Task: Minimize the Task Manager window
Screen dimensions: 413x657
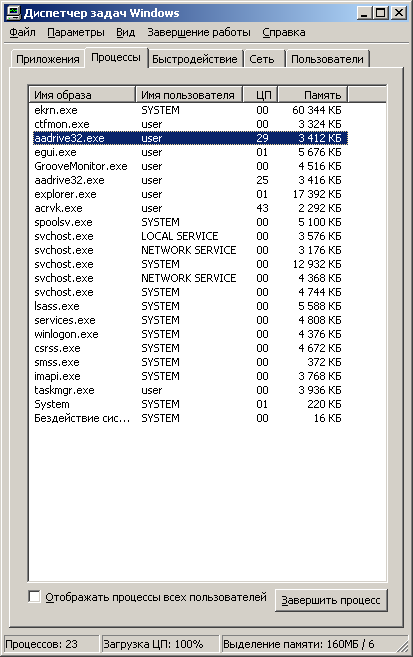Action: [x=364, y=13]
